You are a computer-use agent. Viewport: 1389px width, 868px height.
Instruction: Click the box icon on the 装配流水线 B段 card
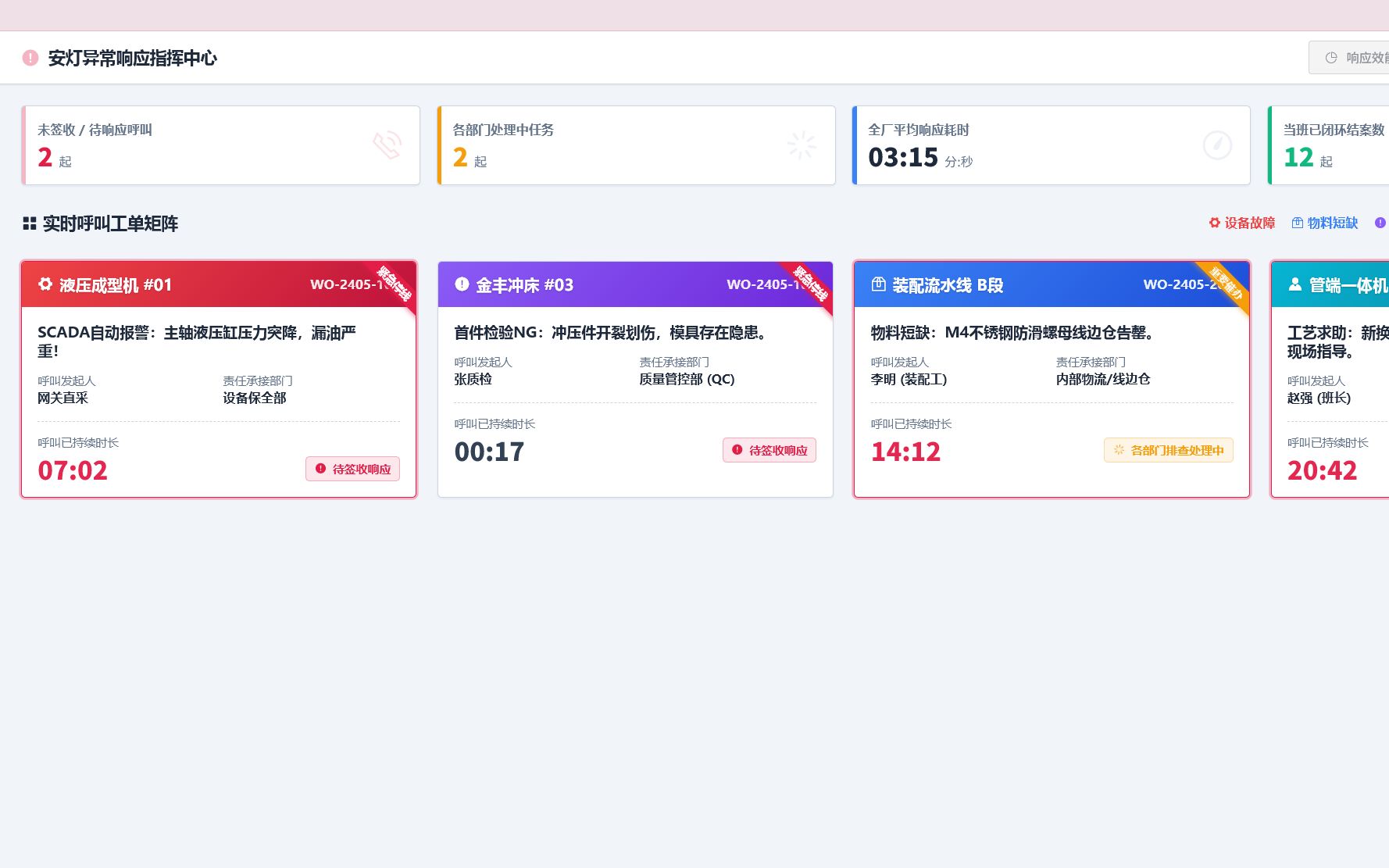click(878, 284)
